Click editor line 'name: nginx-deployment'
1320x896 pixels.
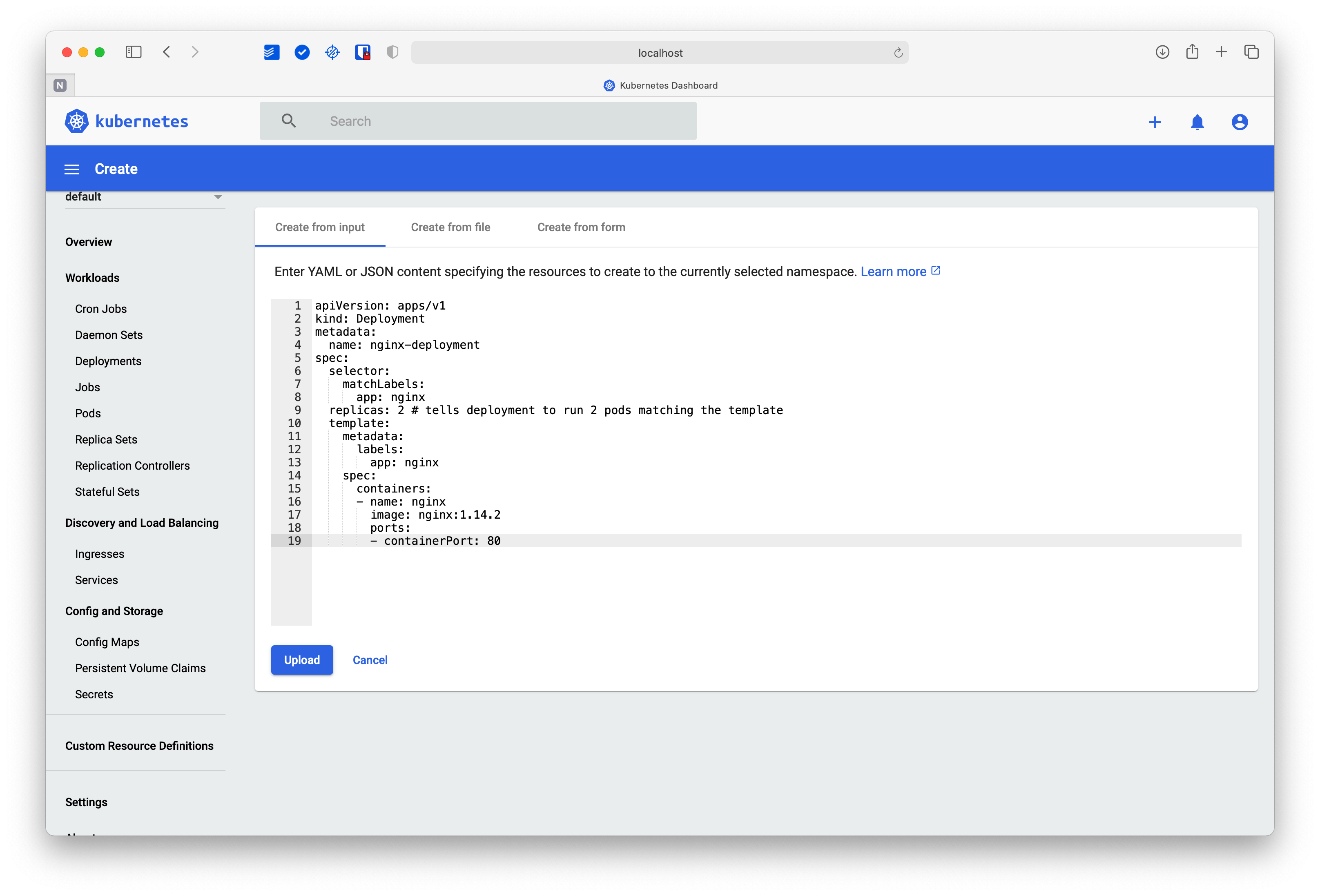tap(404, 345)
